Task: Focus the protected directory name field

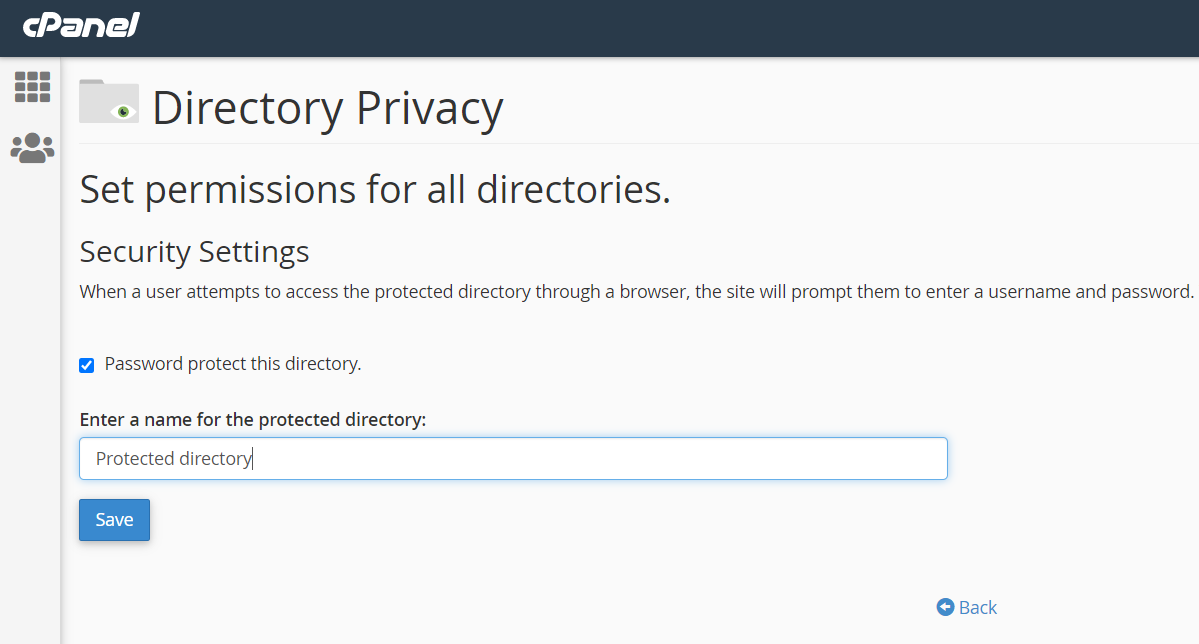Action: 600,459
